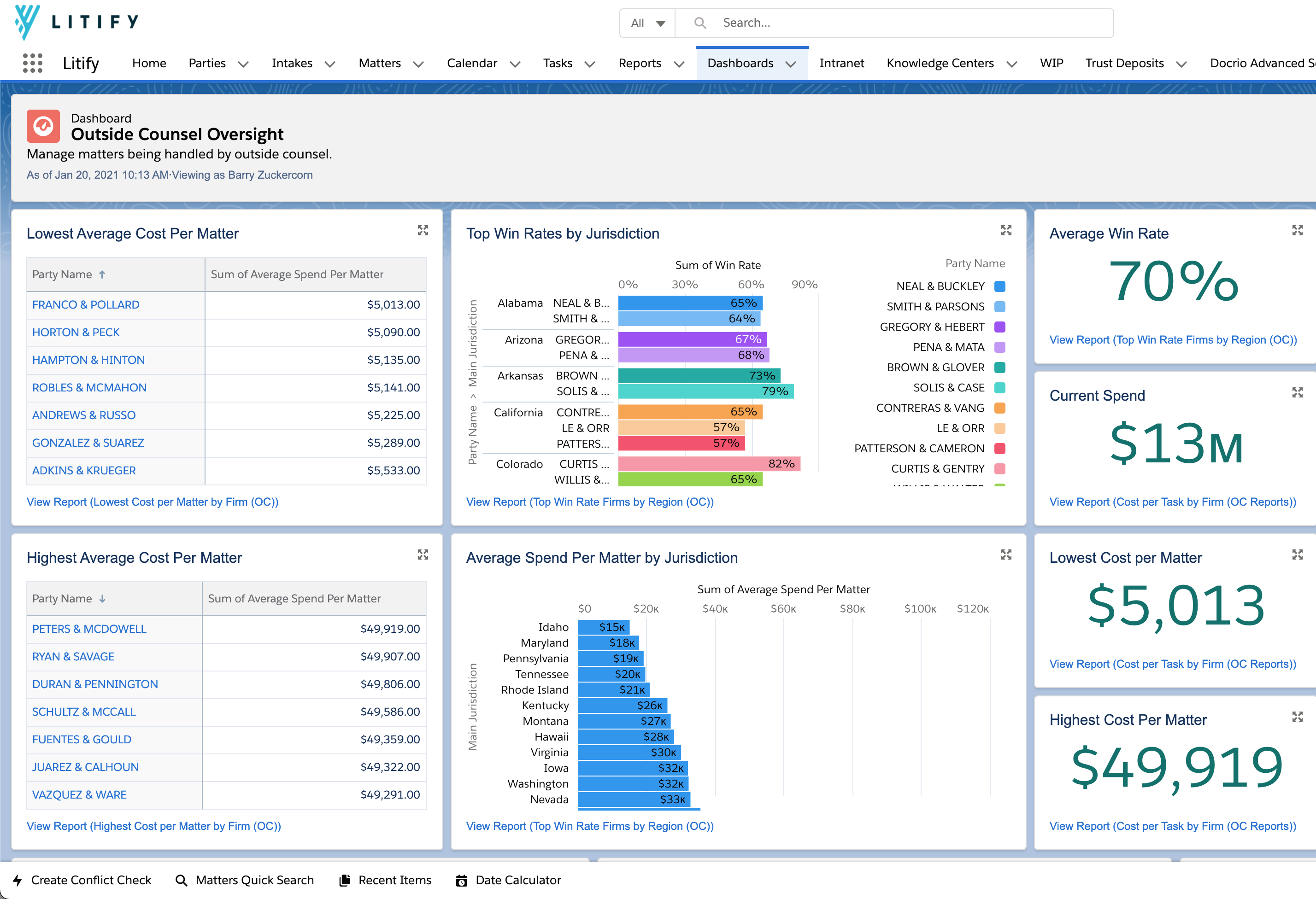Expand the Current Spend widget

pos(1297,392)
